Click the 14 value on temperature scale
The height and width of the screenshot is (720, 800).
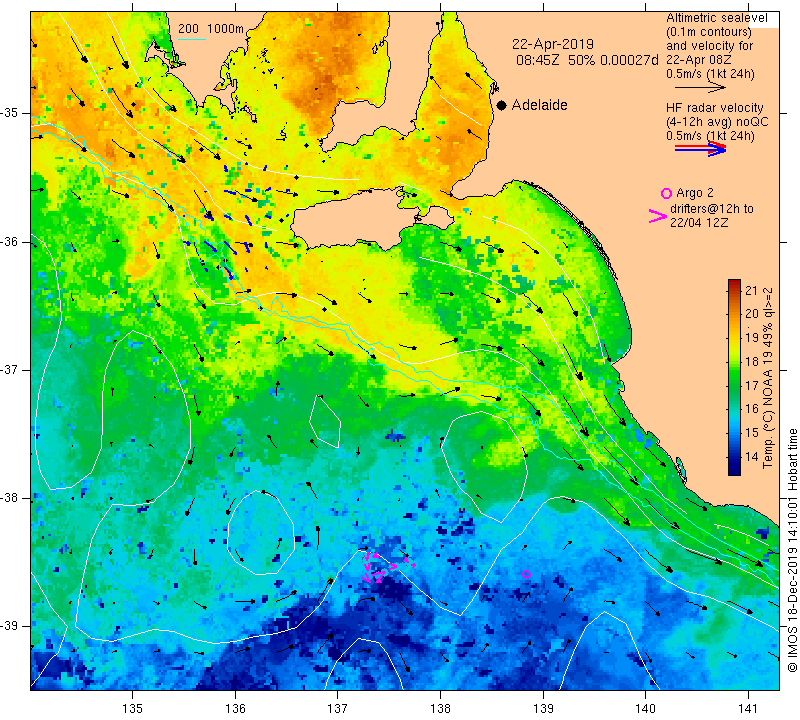[x=752, y=457]
